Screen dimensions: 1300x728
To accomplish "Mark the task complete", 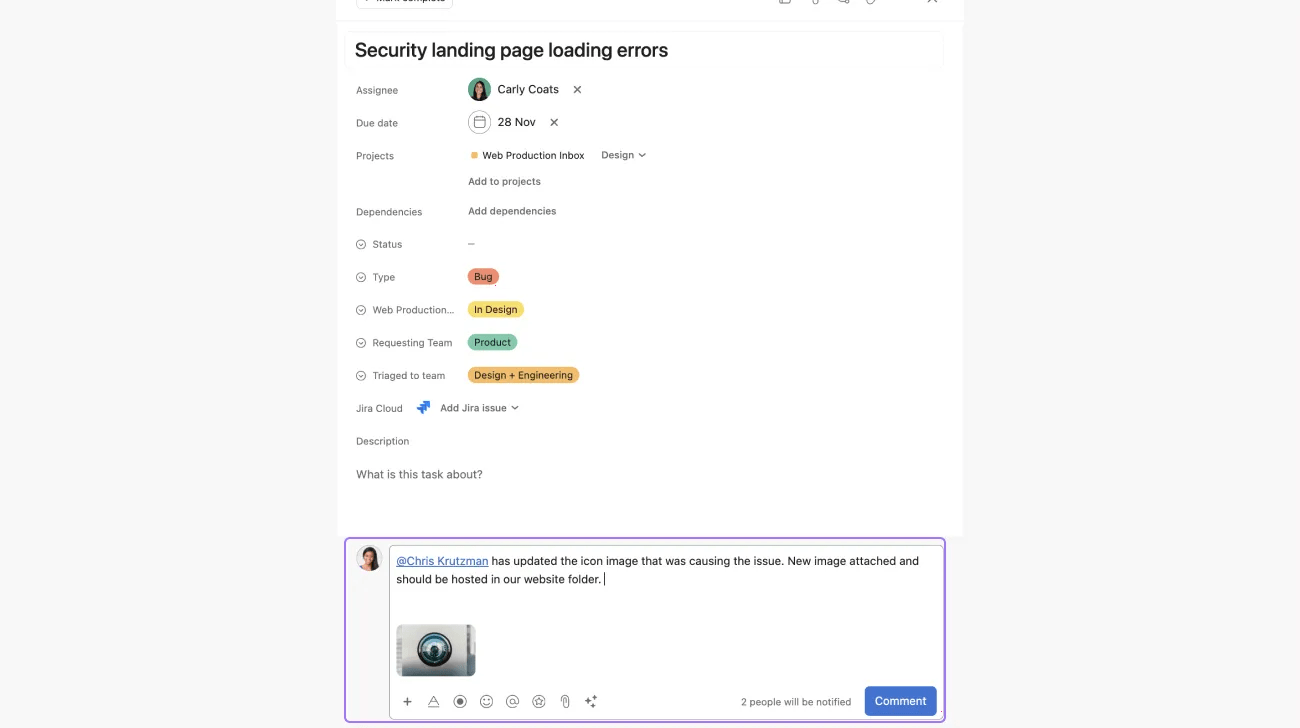I will click(x=403, y=2).
